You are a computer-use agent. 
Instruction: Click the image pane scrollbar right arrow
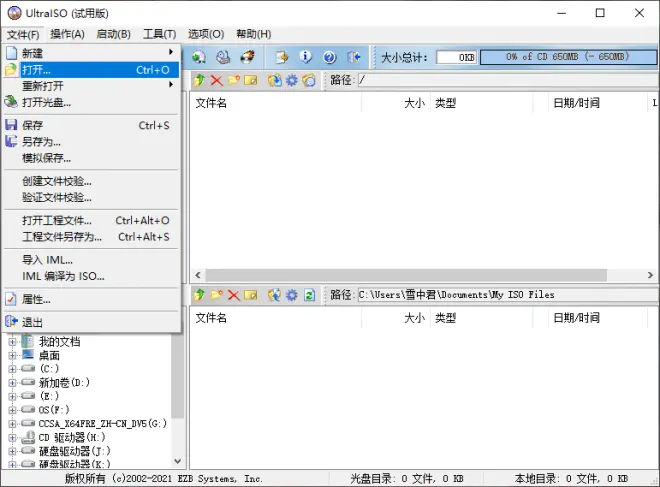pyautogui.click(x=650, y=275)
